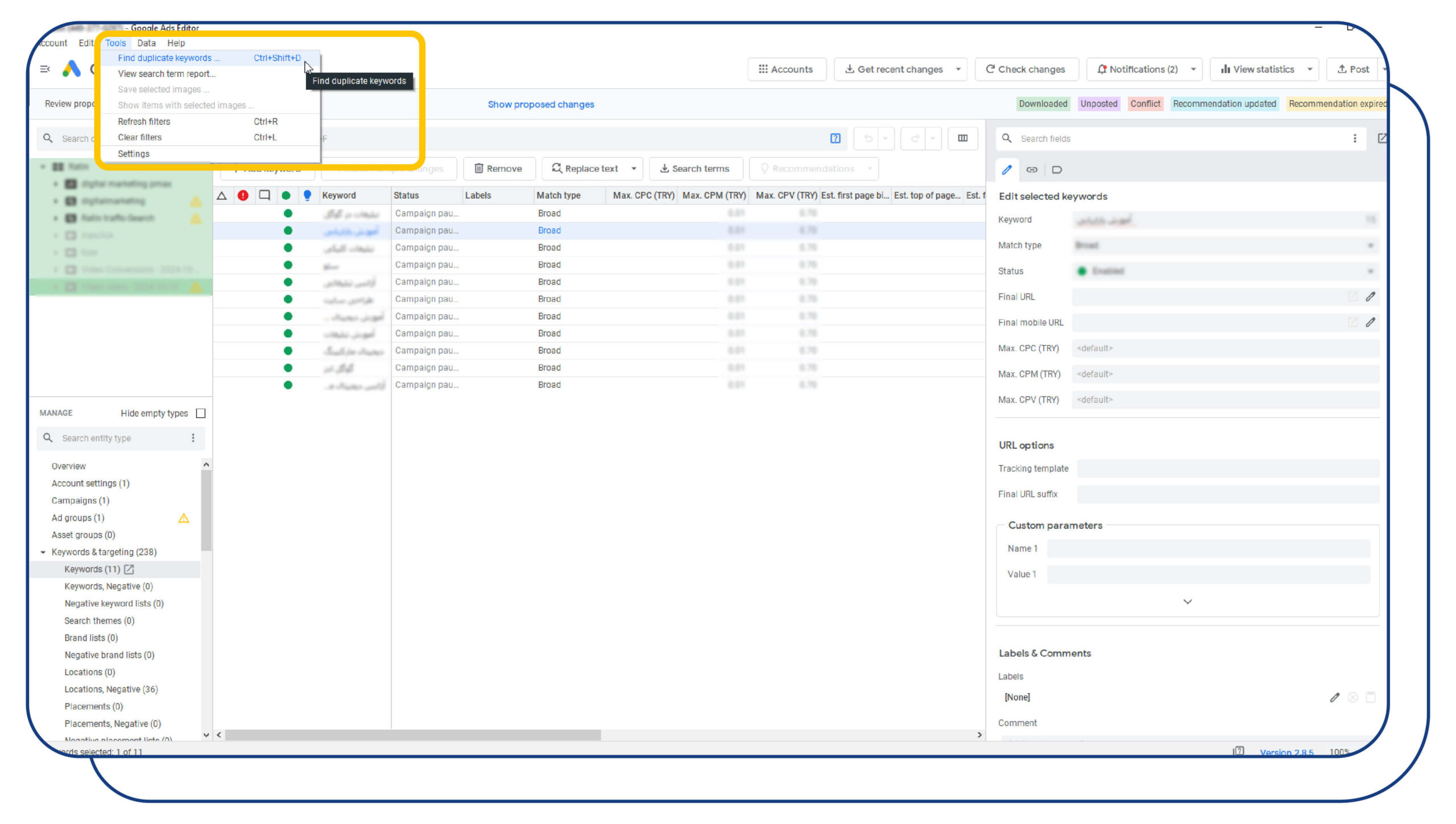Open the Search fields more options icon
The width and height of the screenshot is (1456, 824).
click(x=1355, y=138)
